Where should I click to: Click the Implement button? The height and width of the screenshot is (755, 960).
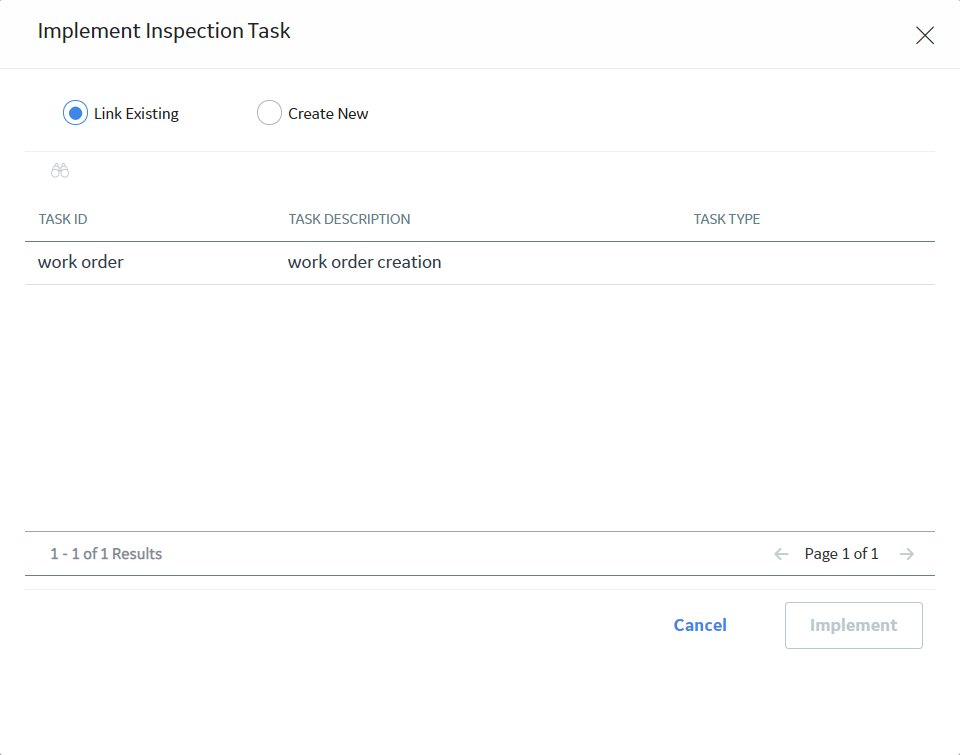(x=853, y=625)
